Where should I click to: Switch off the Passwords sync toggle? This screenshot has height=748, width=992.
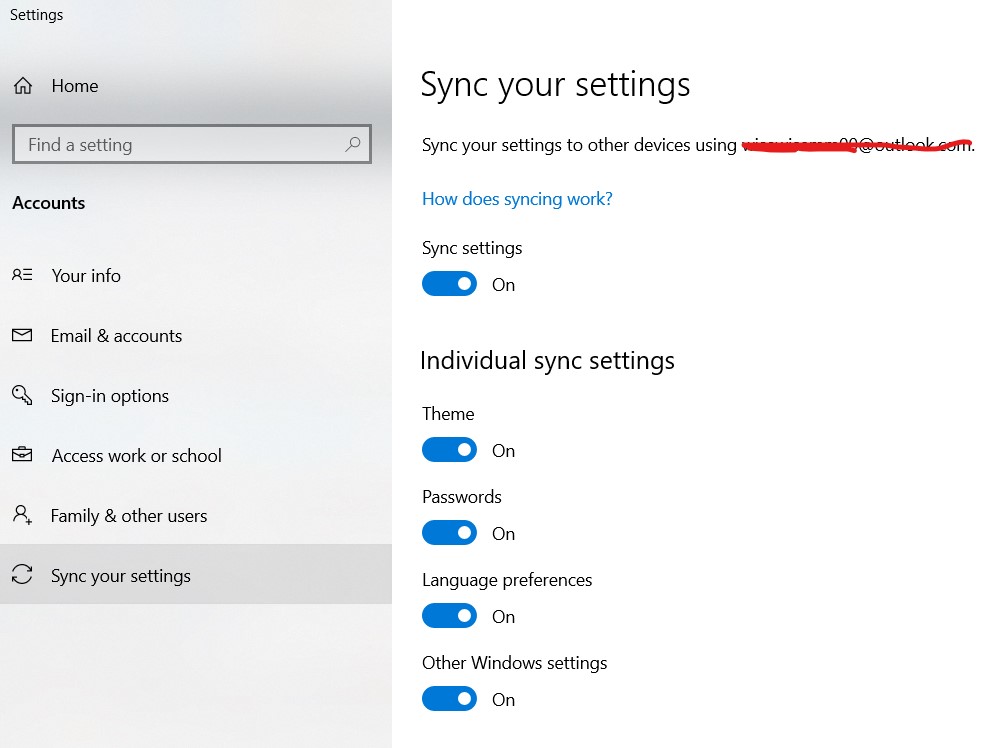[x=449, y=533]
